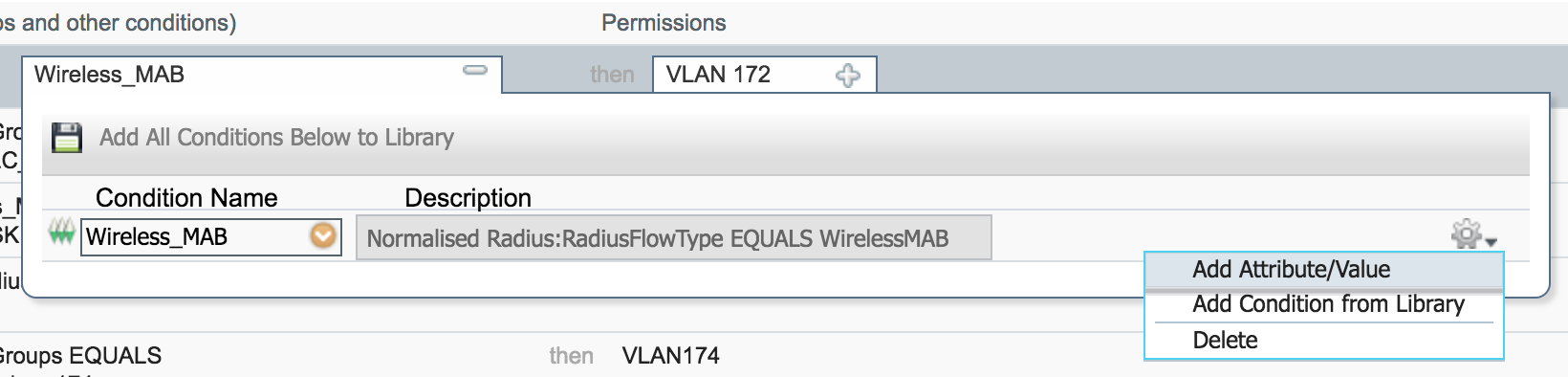
Task: Click the VLAN 172 permissions box
Action: click(x=764, y=75)
